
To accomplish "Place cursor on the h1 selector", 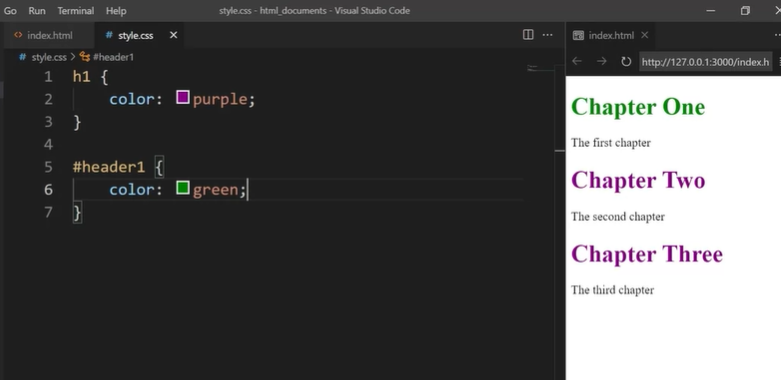I will pos(82,77).
